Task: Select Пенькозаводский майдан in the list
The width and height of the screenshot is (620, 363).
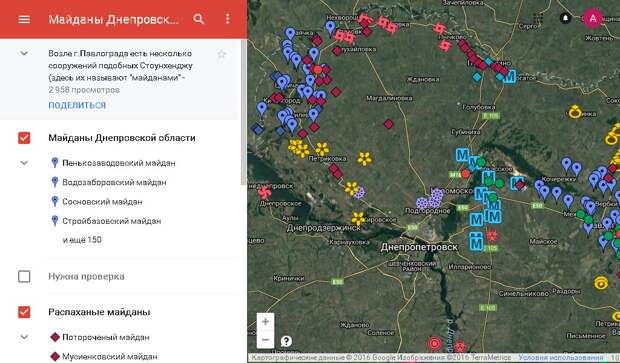Action: [x=119, y=163]
